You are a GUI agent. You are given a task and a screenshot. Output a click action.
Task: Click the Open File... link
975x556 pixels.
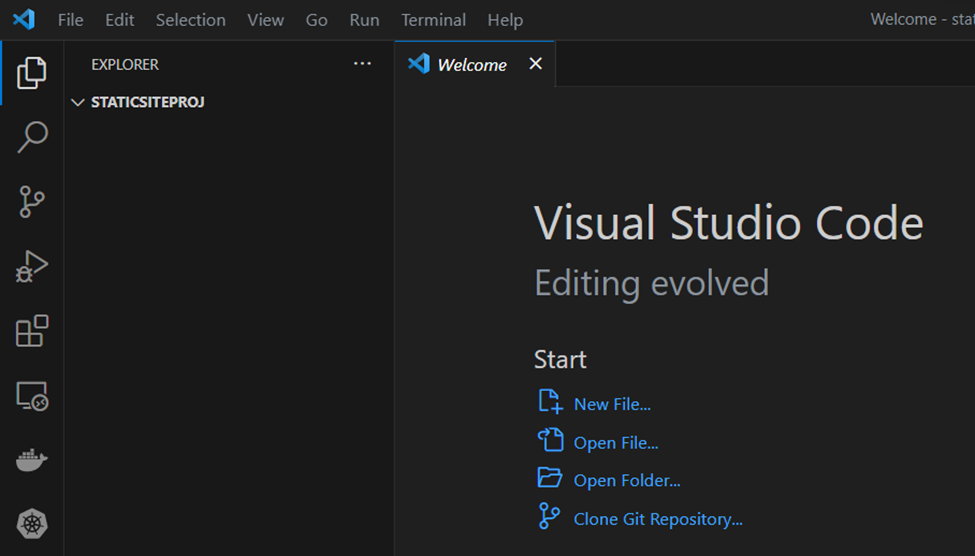tap(616, 443)
